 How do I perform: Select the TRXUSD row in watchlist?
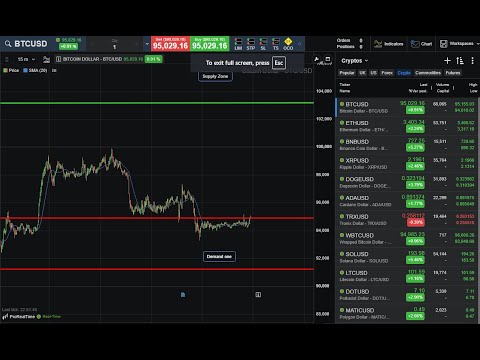[x=407, y=219]
